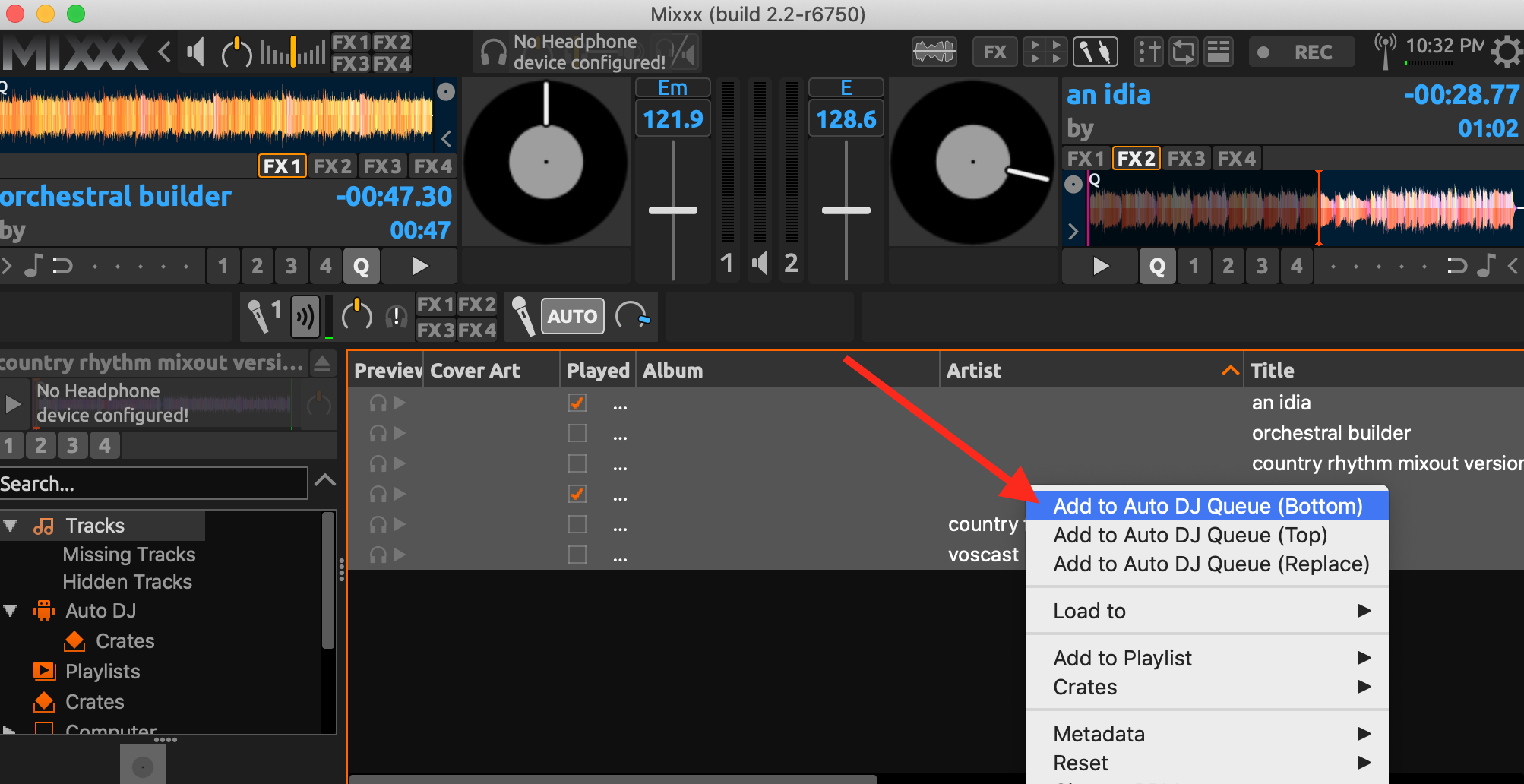Adjust the deck 2 pitch slider handle
This screenshot has height=784, width=1524.
point(846,210)
